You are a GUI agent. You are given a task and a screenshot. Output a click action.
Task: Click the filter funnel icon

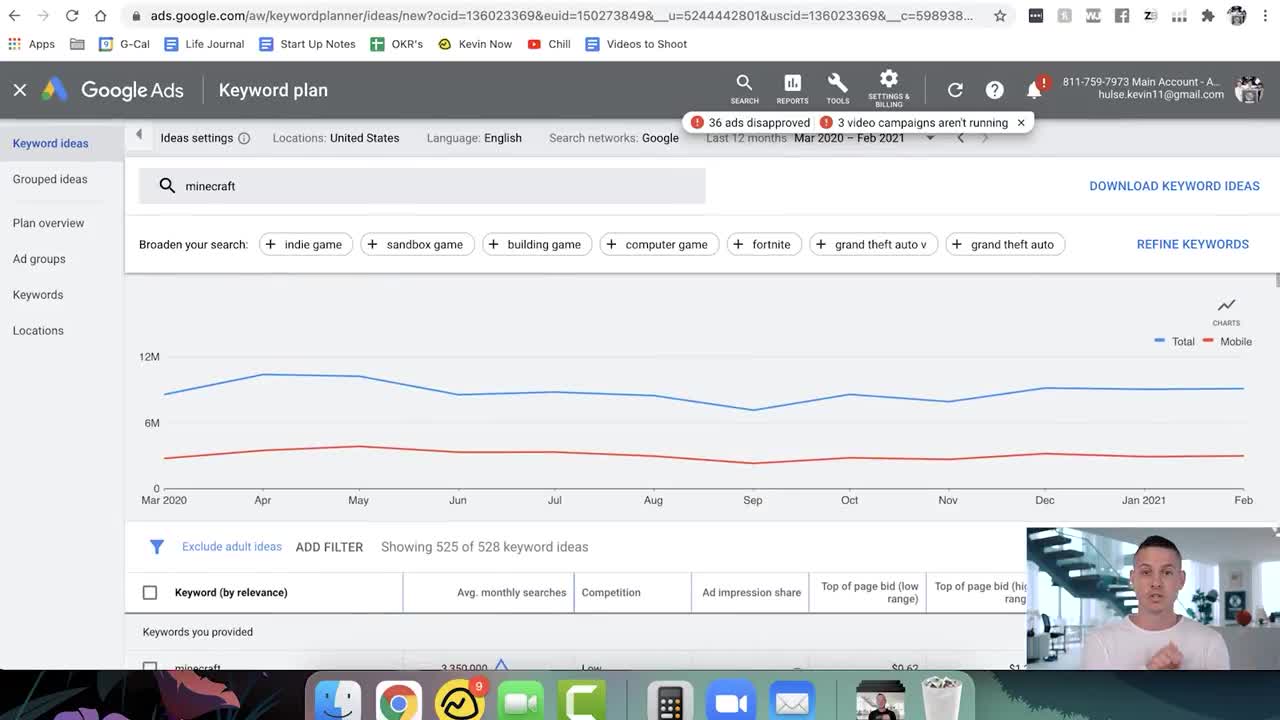[x=157, y=547]
